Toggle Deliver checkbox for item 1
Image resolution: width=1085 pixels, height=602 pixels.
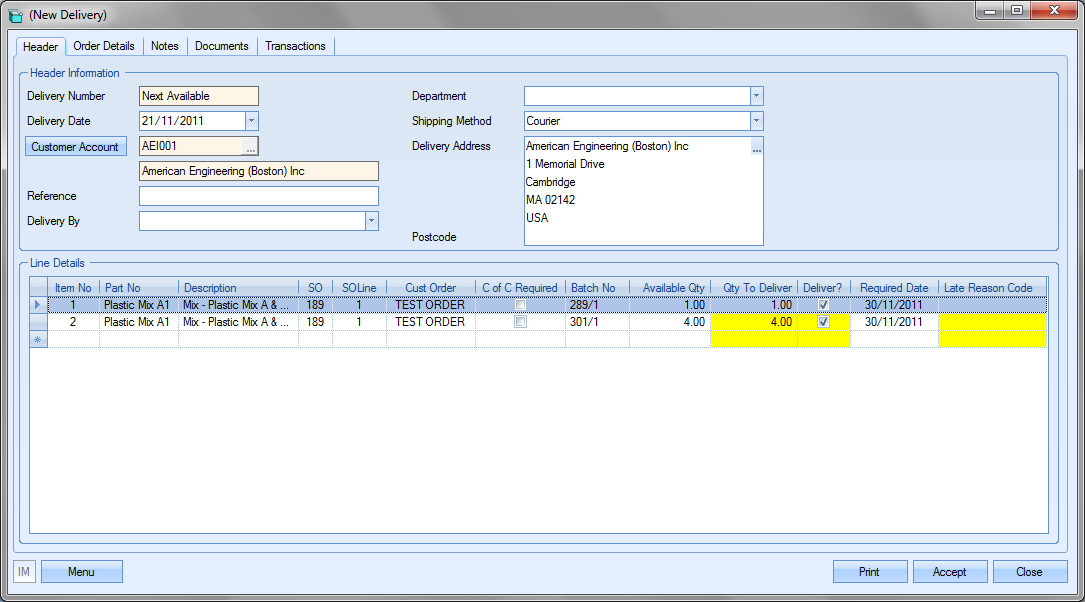point(823,305)
